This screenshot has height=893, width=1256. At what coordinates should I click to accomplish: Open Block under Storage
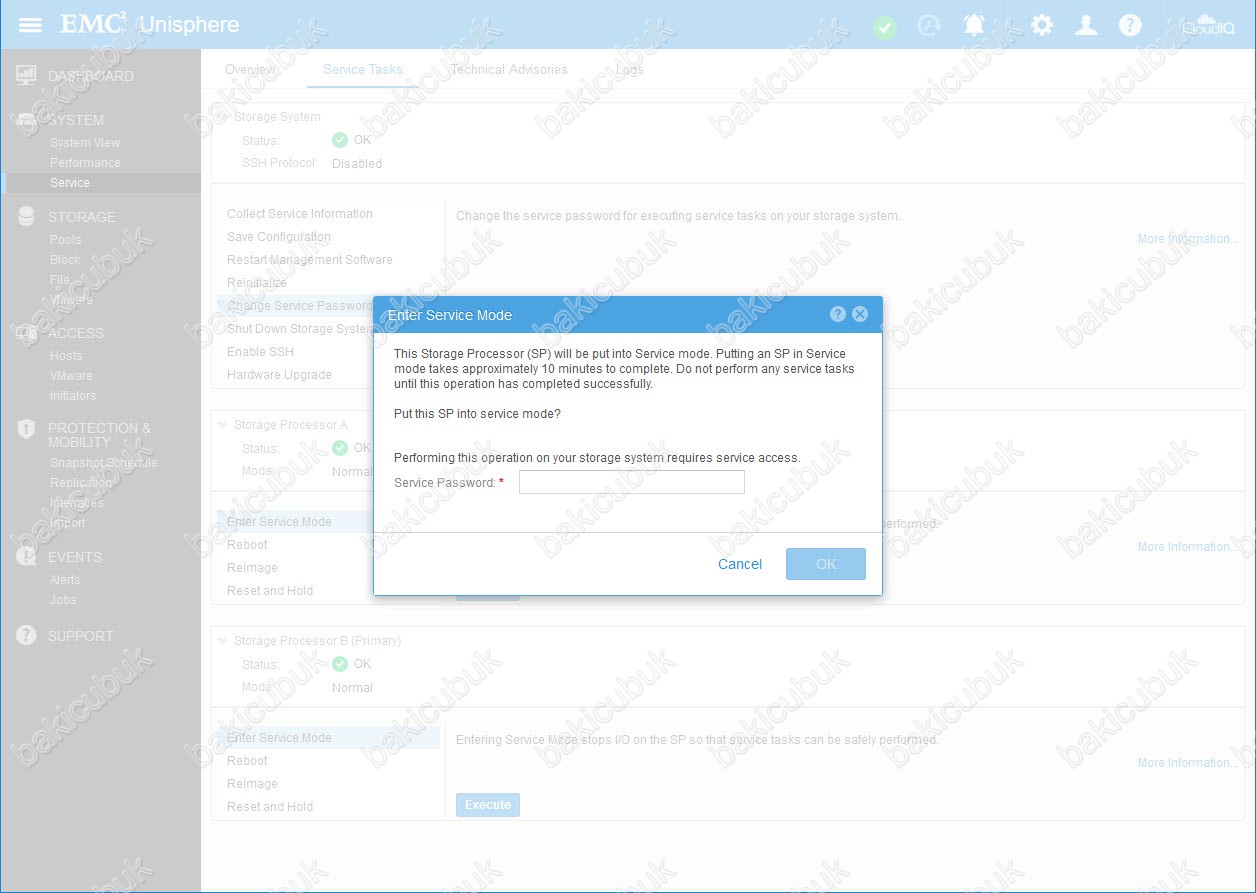(65, 260)
